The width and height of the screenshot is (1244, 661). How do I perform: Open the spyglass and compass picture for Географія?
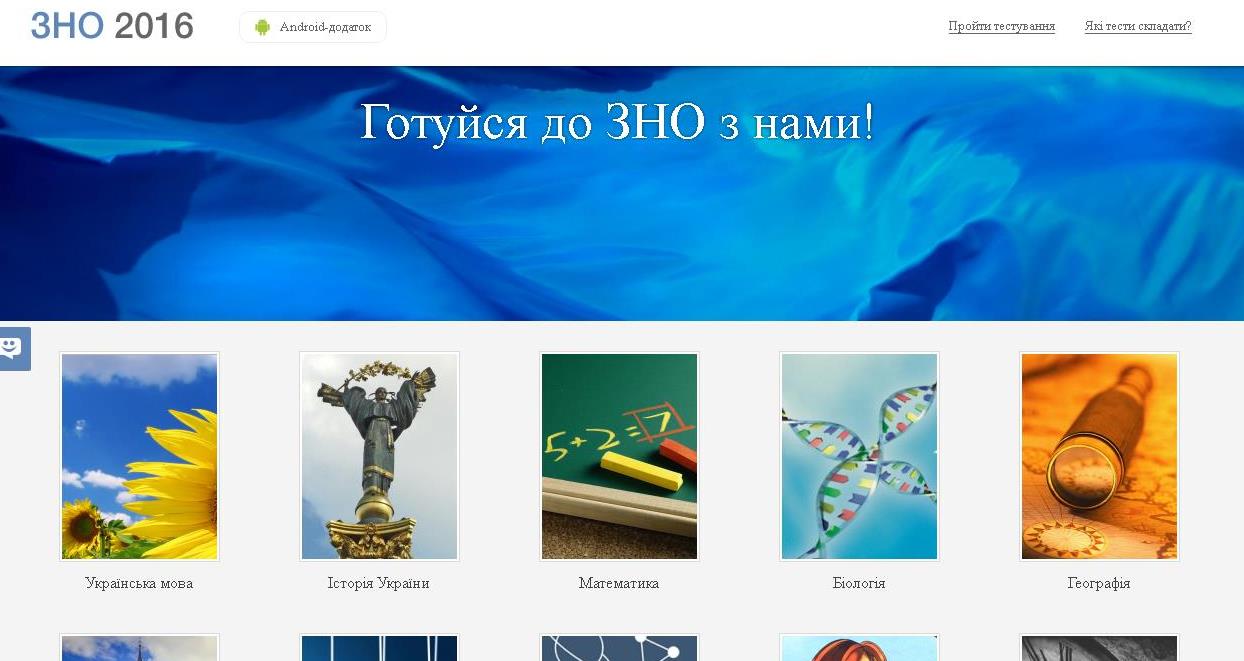[x=1099, y=456]
